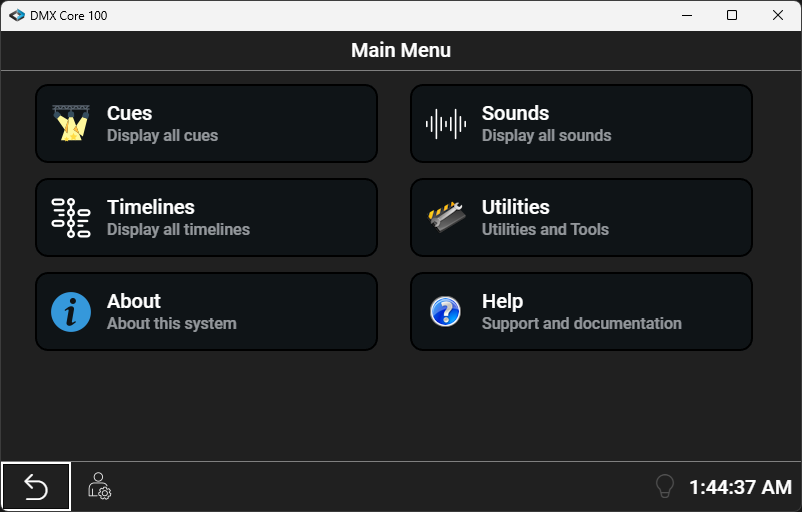Click the Utilities wrench icon
802x512 pixels.
(446, 217)
